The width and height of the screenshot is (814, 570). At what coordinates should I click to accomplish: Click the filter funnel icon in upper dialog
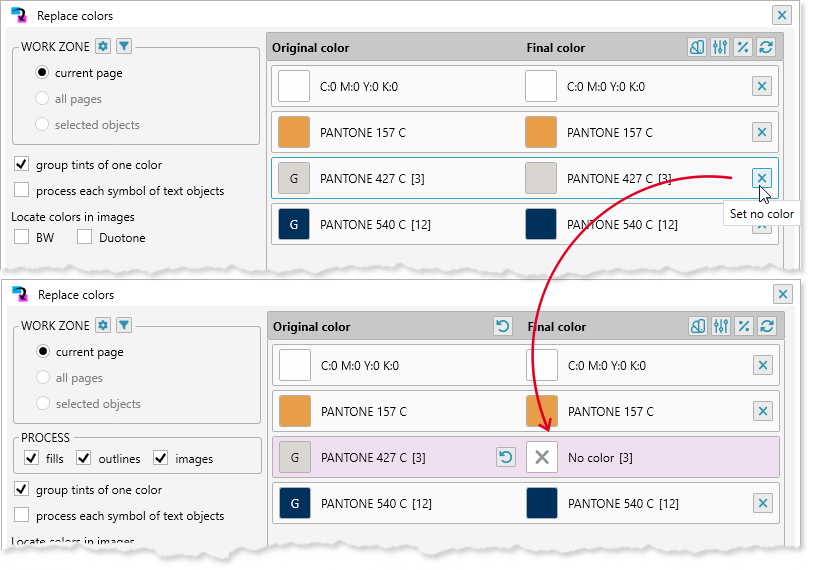pos(124,46)
